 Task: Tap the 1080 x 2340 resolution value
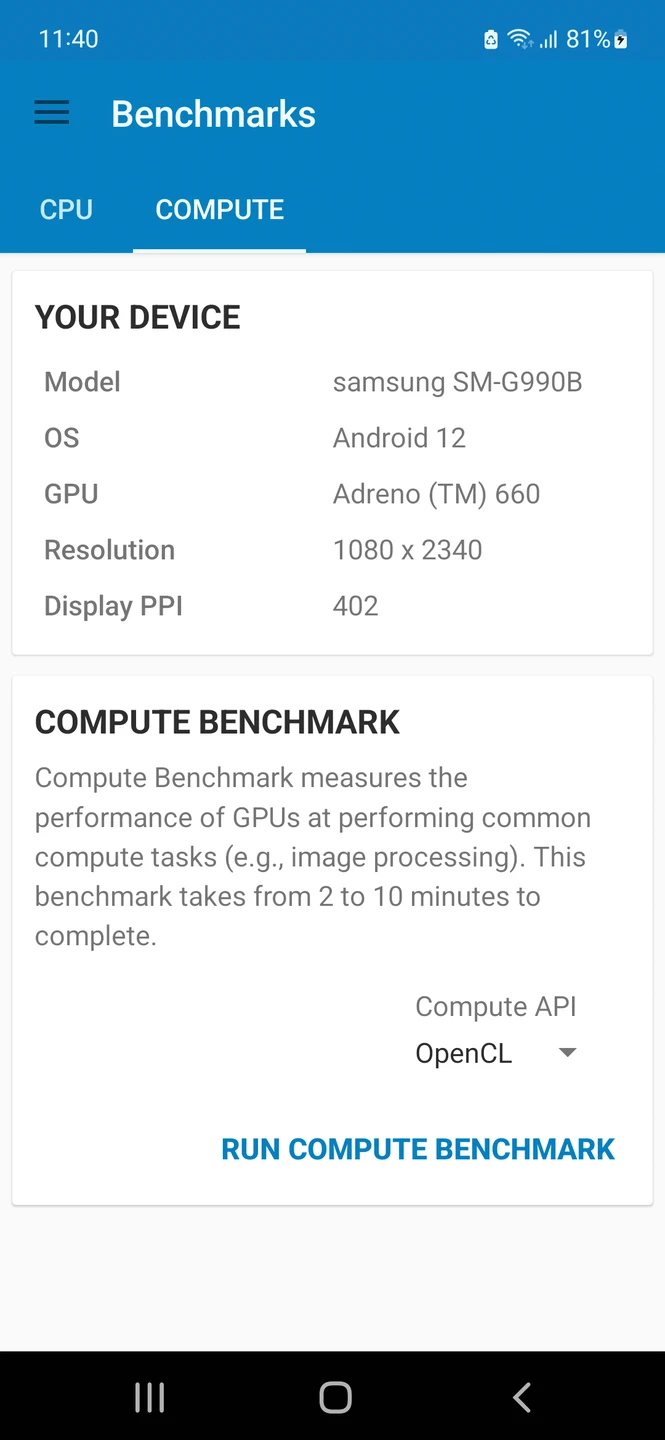click(407, 550)
